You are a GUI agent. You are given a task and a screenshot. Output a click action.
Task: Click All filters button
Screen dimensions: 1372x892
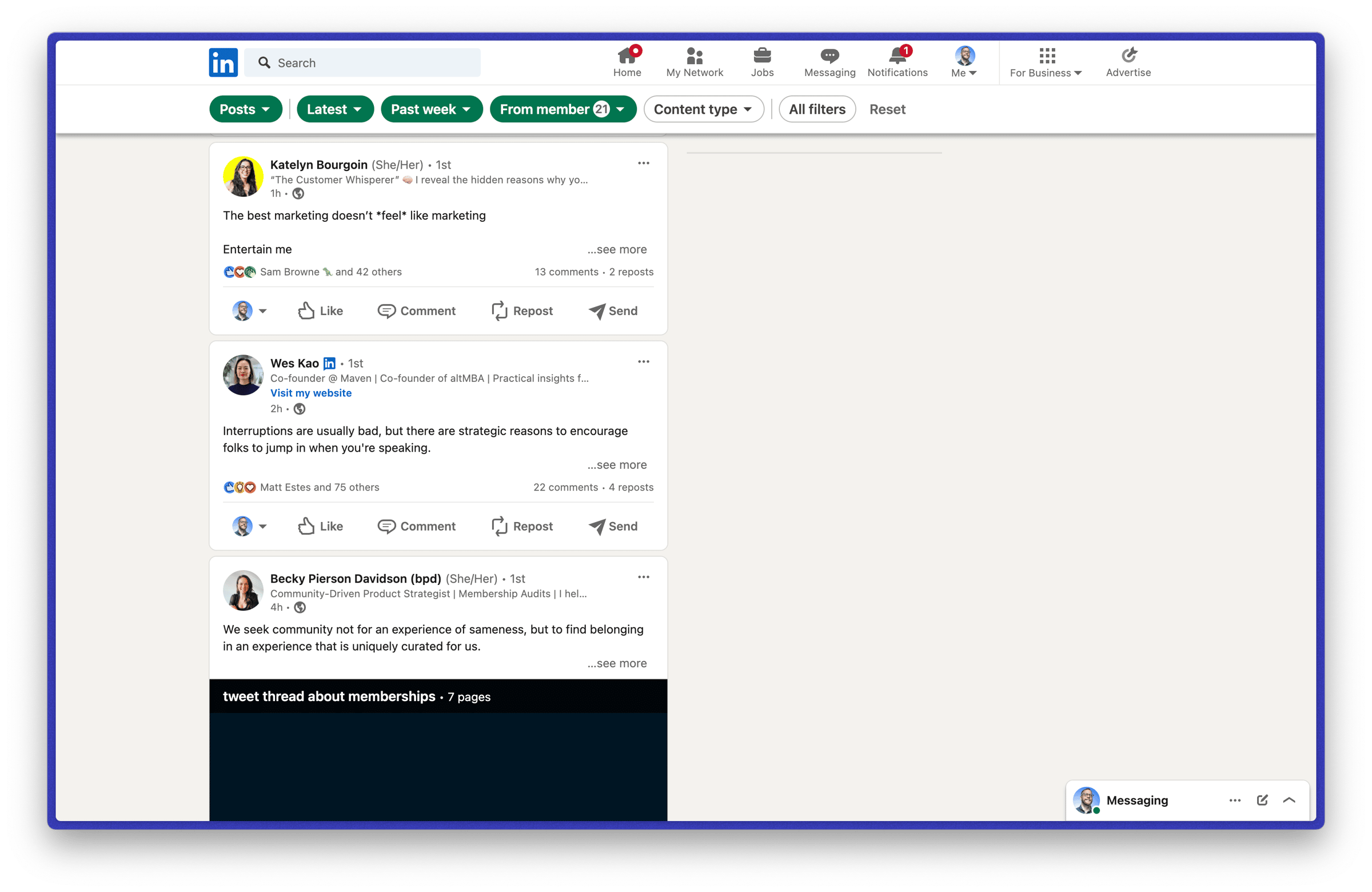click(x=817, y=109)
